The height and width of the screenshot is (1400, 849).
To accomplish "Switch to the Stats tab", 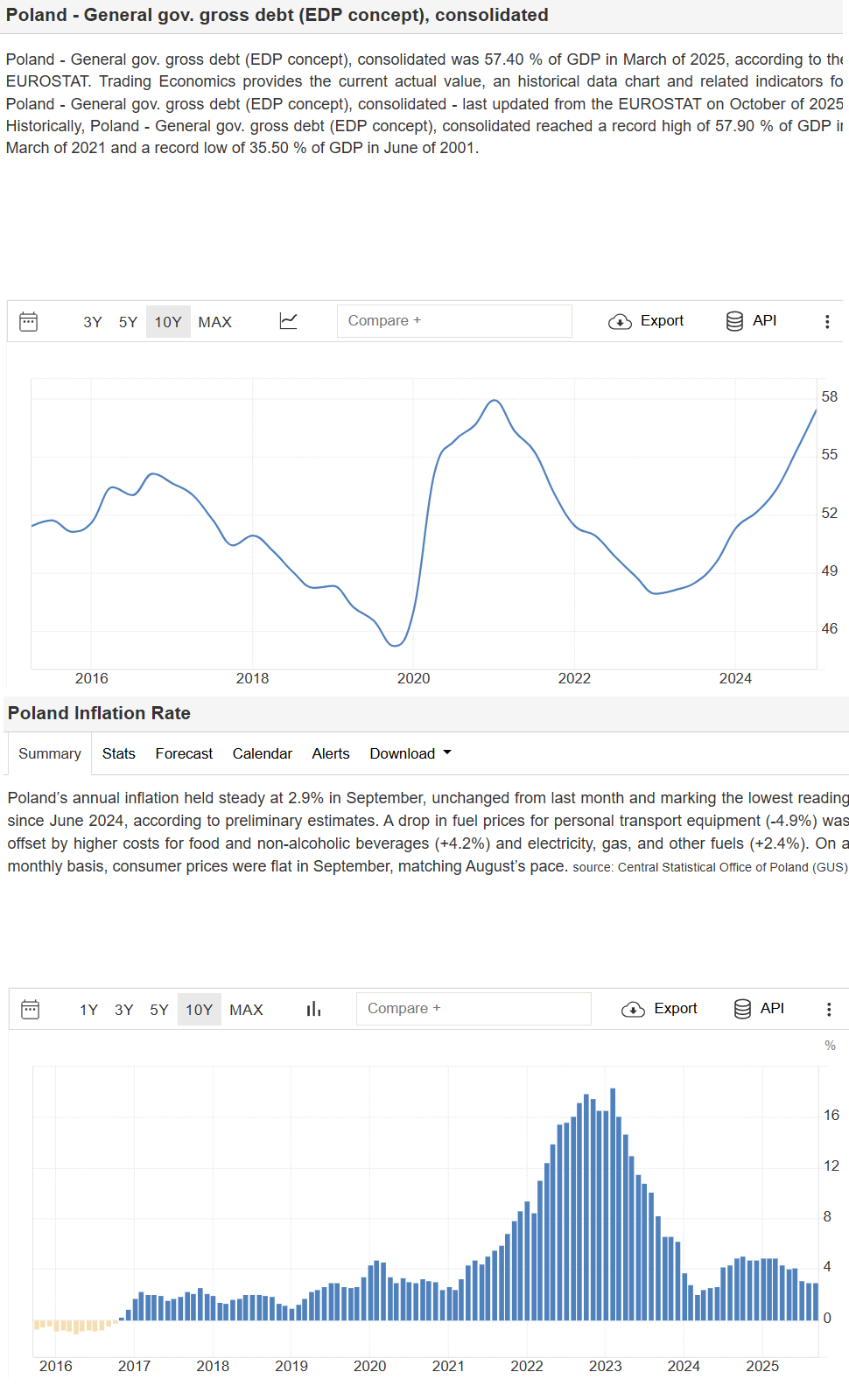I will tap(119, 753).
